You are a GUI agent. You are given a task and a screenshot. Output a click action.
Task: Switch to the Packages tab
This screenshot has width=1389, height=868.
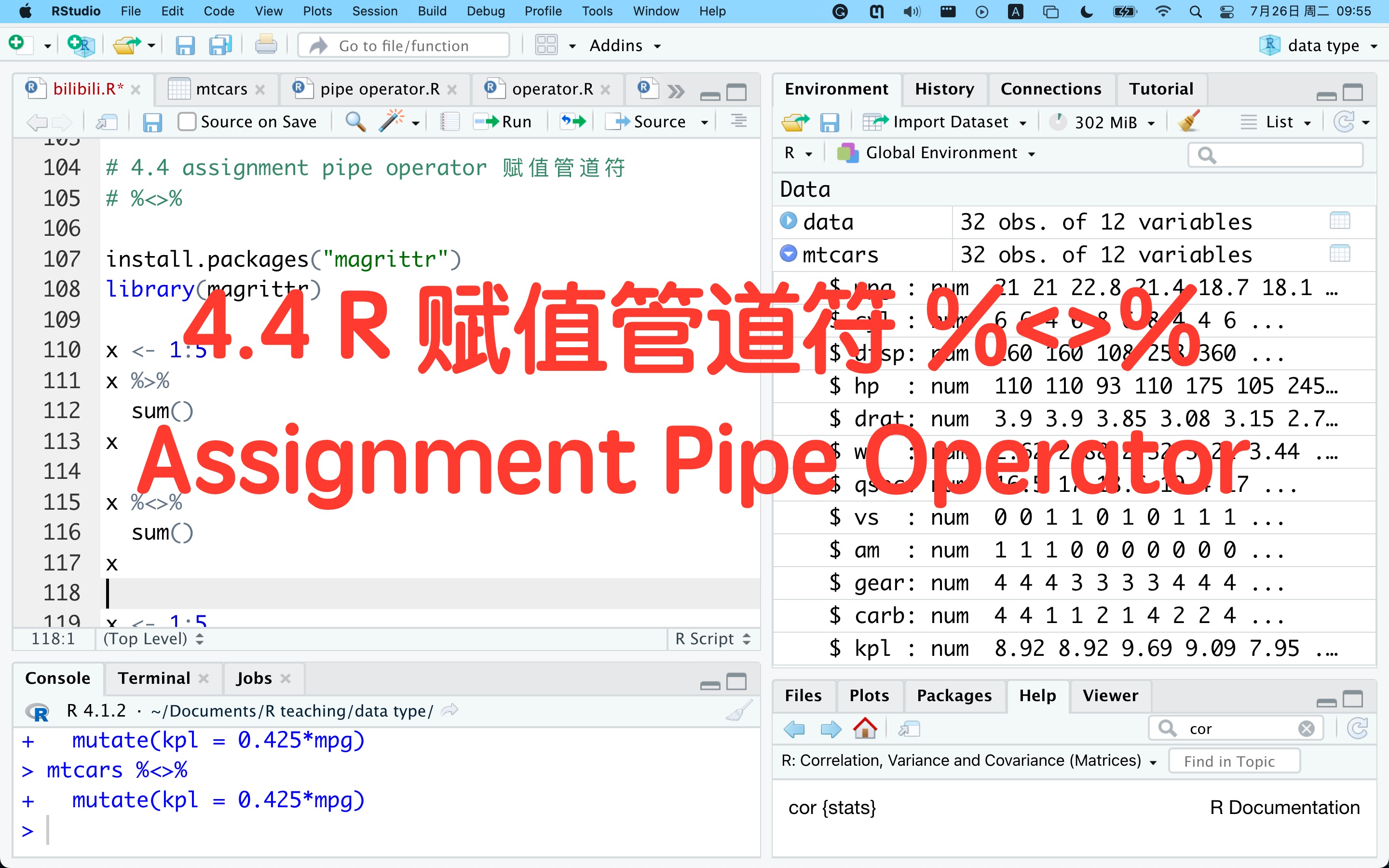(954, 696)
